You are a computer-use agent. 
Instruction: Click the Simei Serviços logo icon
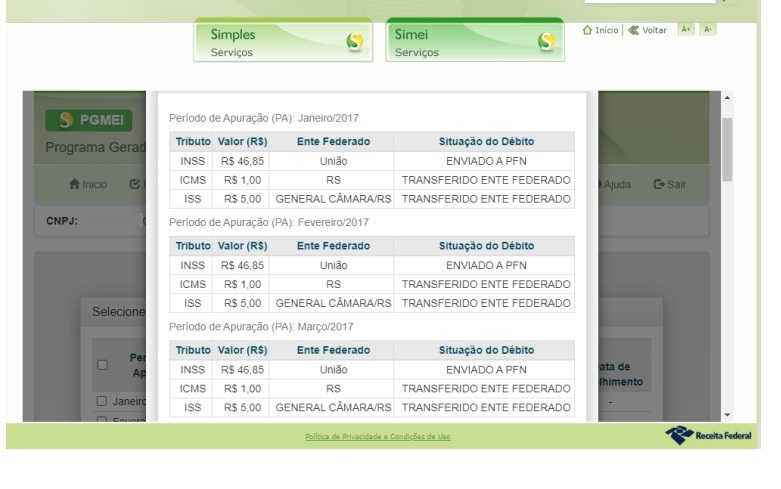tap(545, 41)
